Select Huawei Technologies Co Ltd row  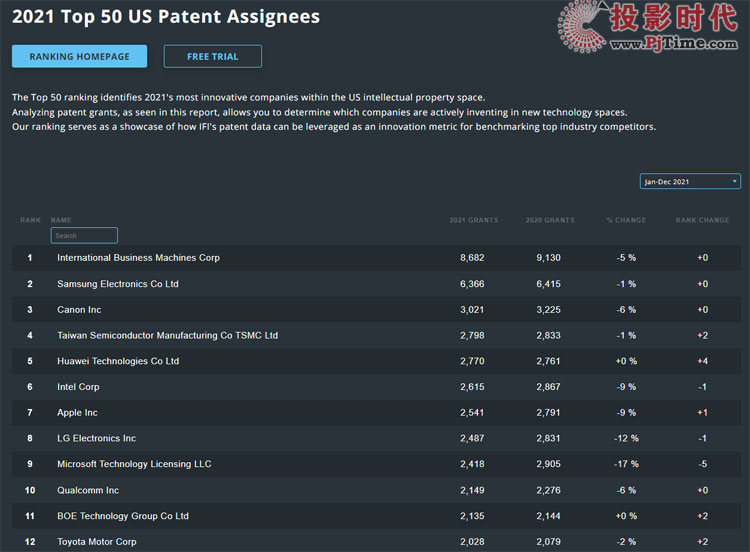(118, 361)
